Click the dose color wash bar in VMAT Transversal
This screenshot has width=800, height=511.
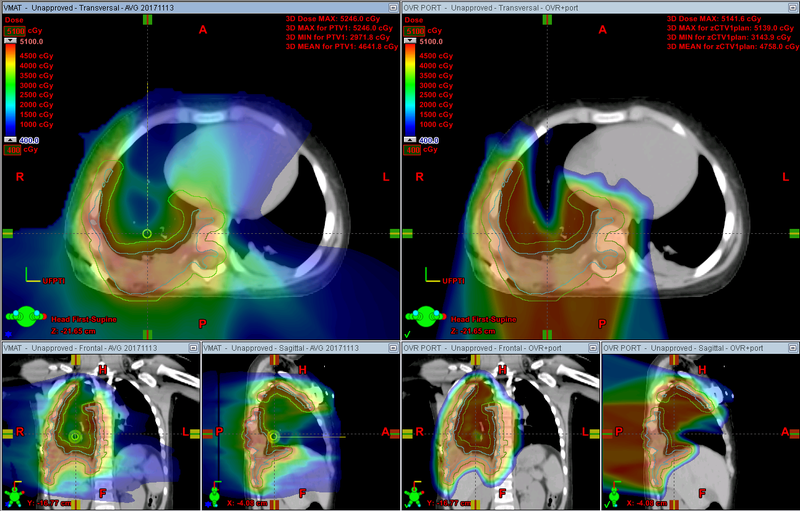pos(10,90)
